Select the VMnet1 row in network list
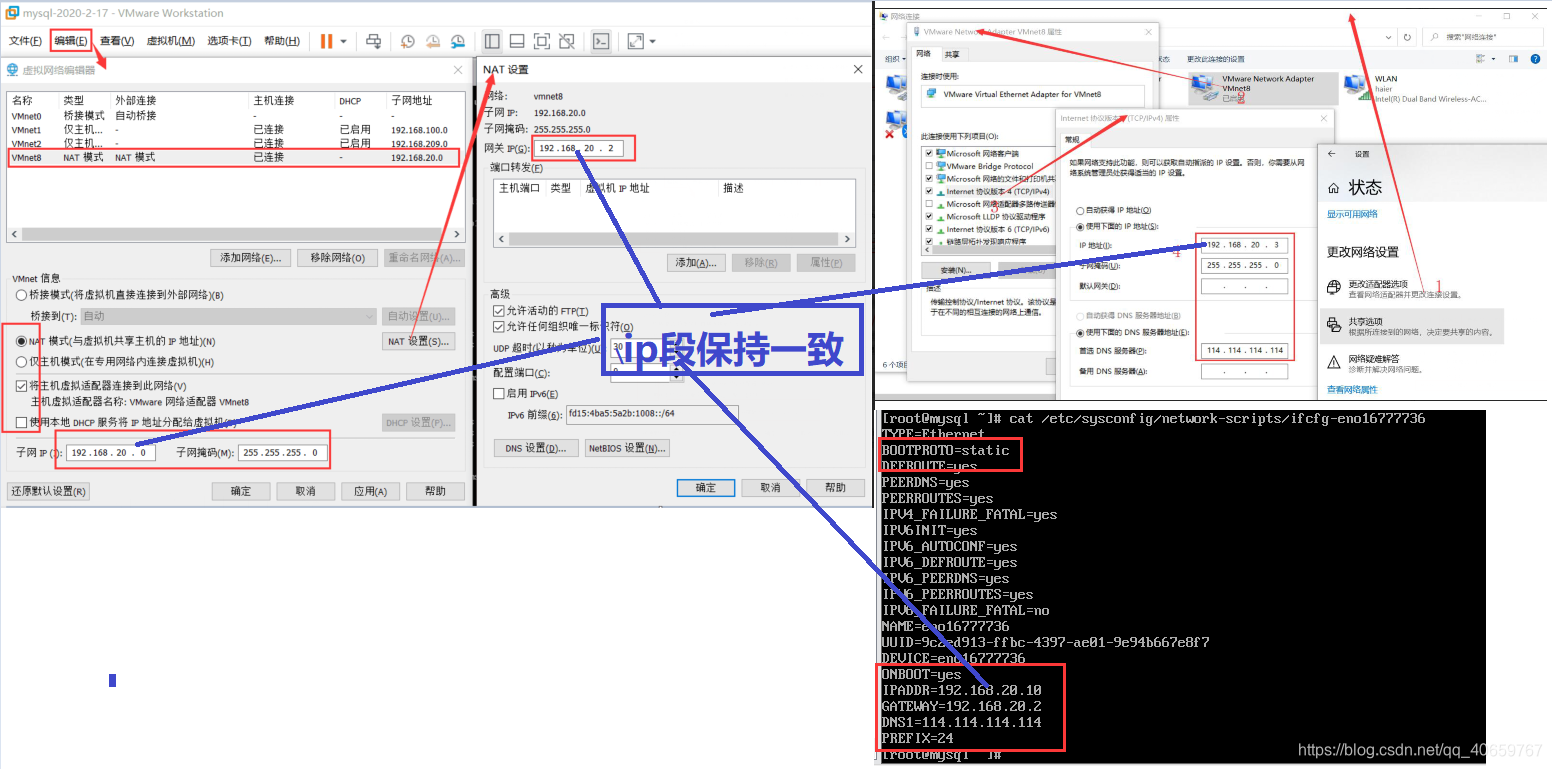The width and height of the screenshot is (1552, 769). 234,130
